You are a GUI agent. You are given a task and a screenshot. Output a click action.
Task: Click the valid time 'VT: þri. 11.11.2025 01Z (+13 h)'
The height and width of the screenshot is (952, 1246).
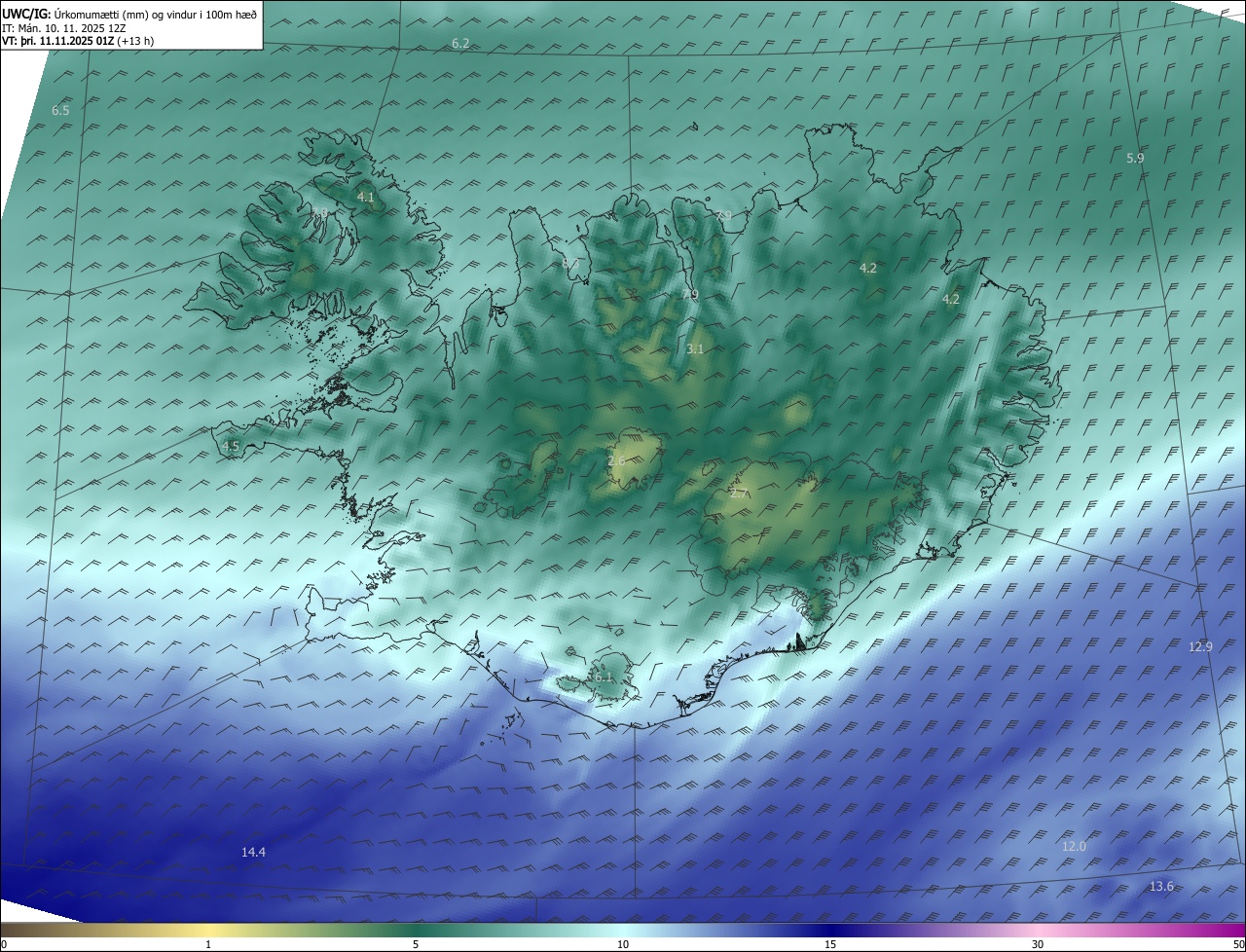(x=78, y=41)
